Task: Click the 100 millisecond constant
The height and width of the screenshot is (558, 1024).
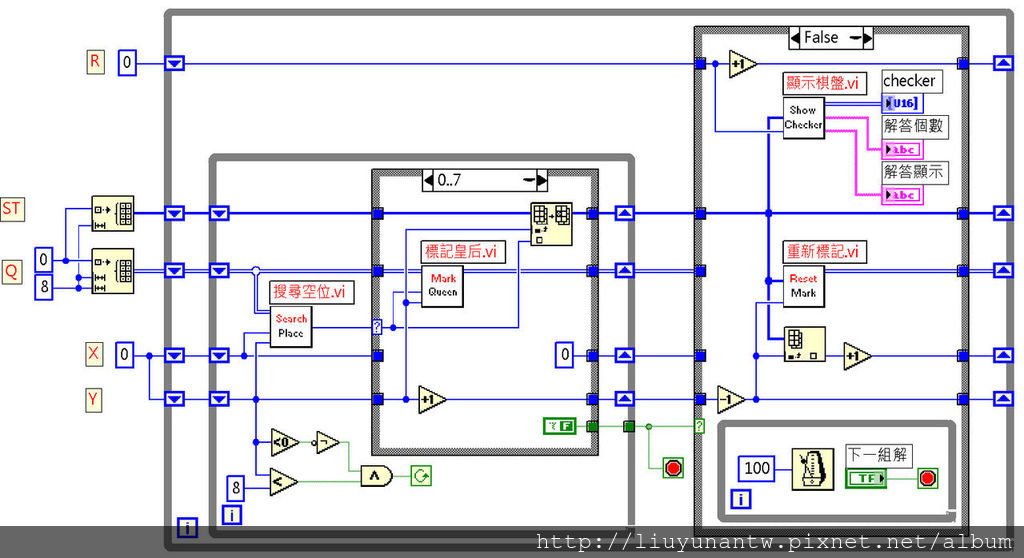Action: pyautogui.click(x=757, y=468)
